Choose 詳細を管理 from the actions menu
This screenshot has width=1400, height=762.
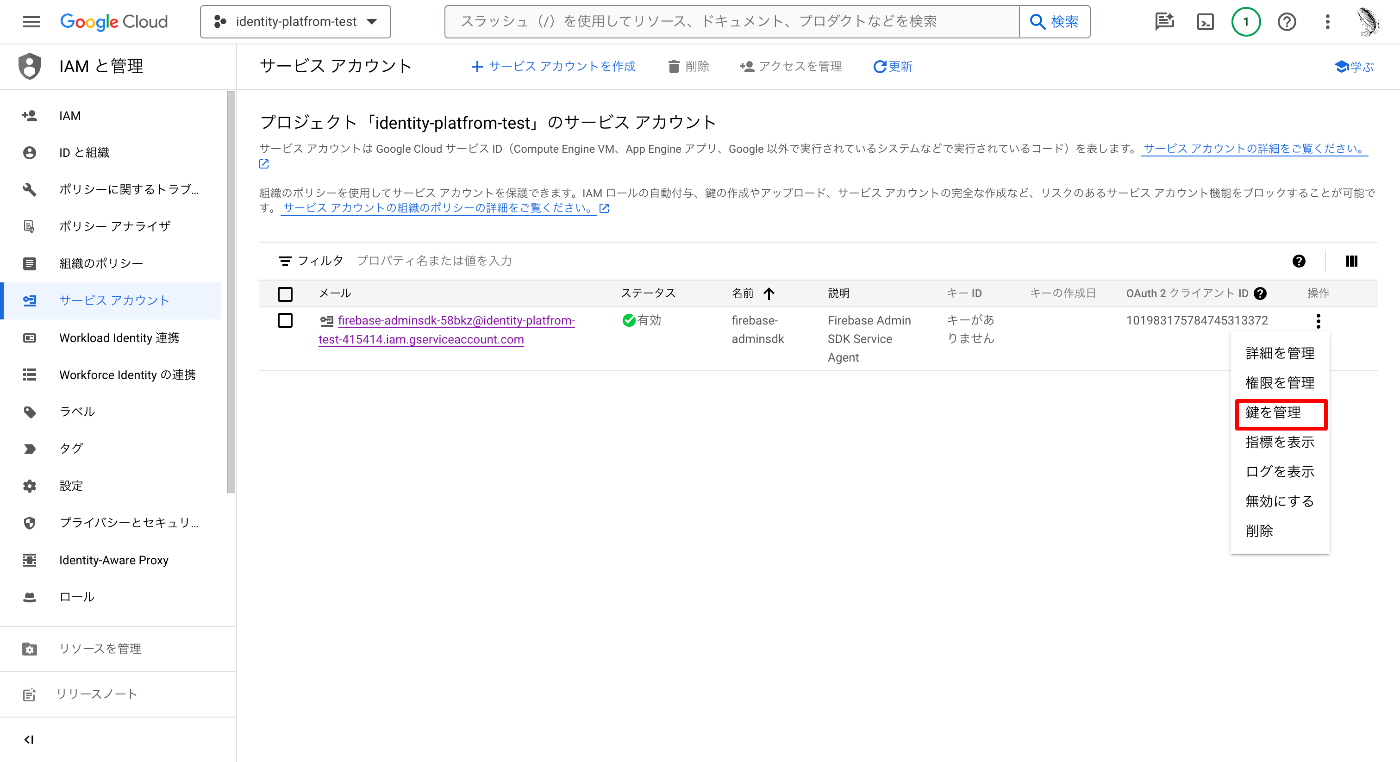coord(1280,353)
